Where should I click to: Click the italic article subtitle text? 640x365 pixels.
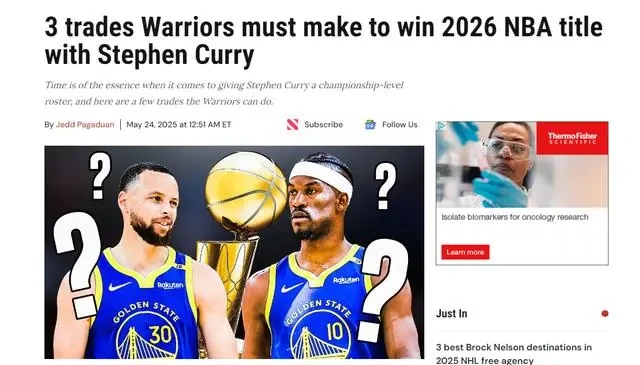pyautogui.click(x=224, y=93)
